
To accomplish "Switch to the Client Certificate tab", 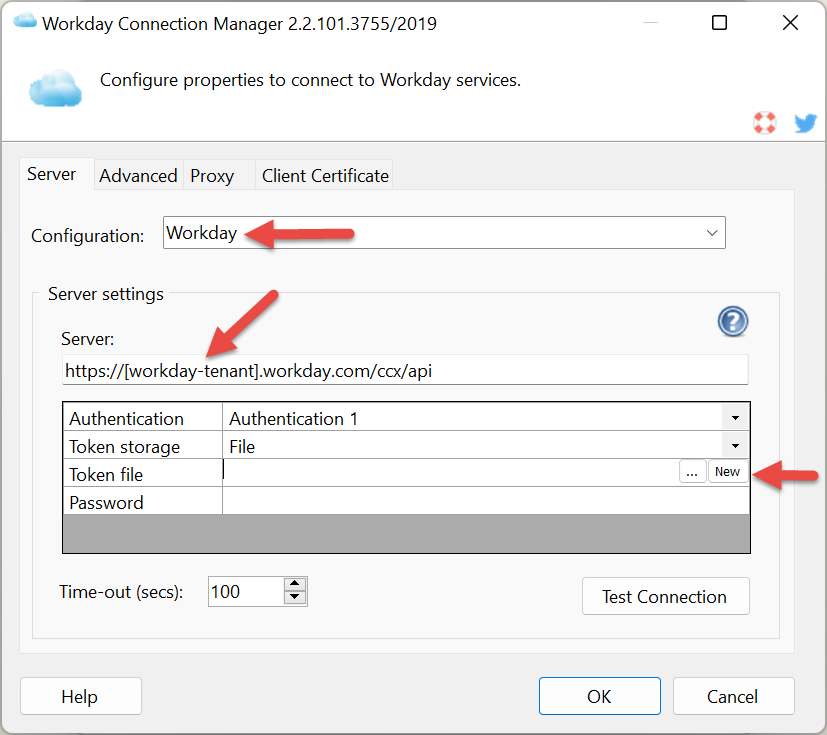I will coord(325,176).
